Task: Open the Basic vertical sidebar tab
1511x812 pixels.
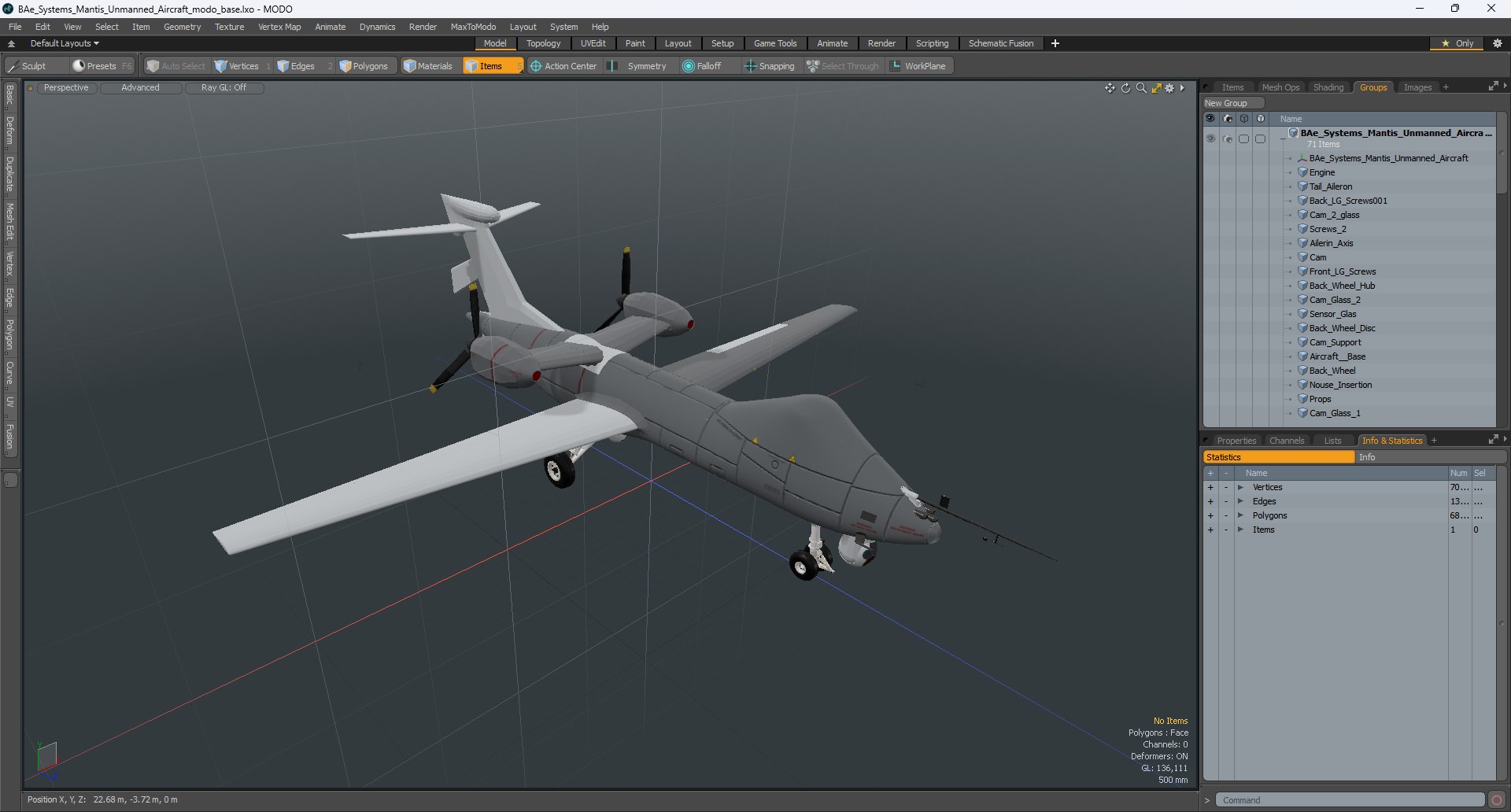Action: [x=9, y=96]
